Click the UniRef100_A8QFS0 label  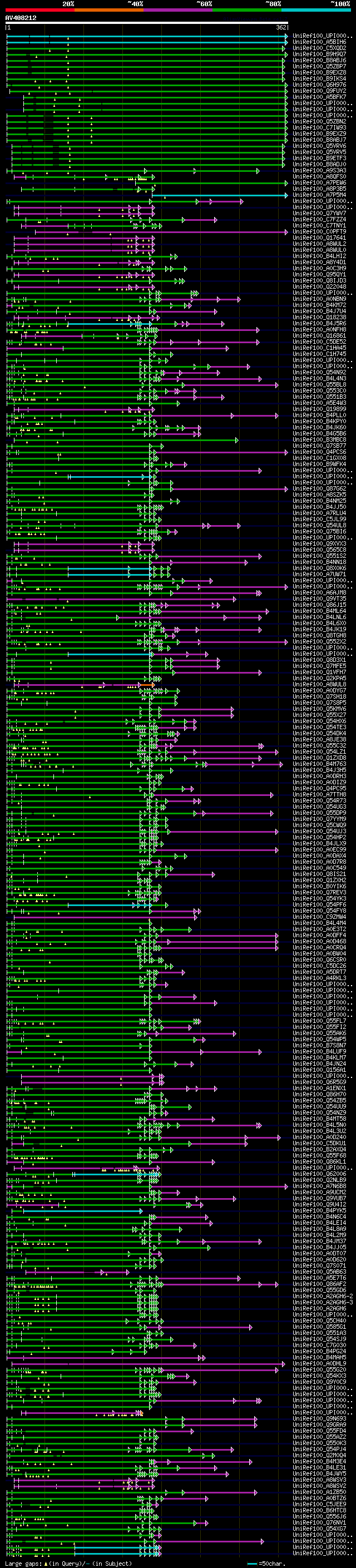[x=319, y=177]
